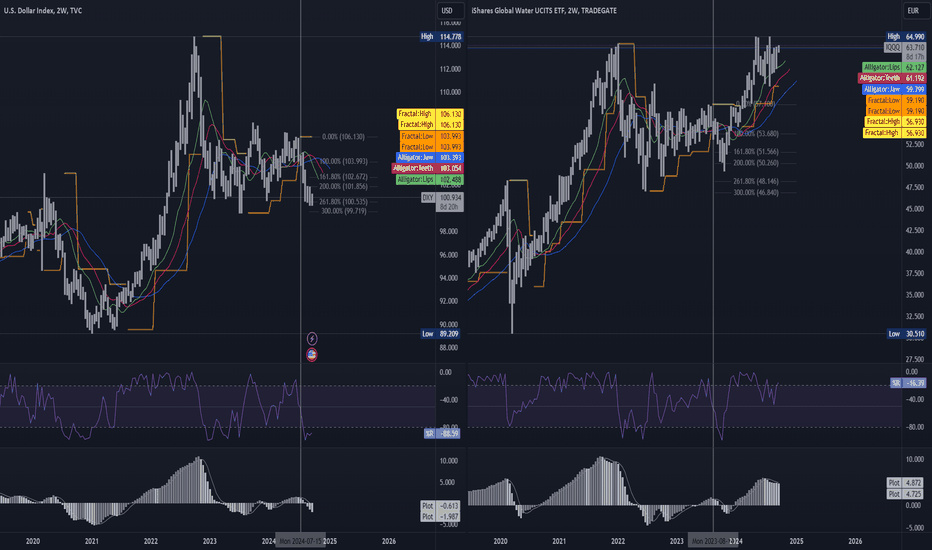This screenshot has height=550, width=932.
Task: Select the Low 89.209 price label
Action: pyautogui.click(x=440, y=334)
